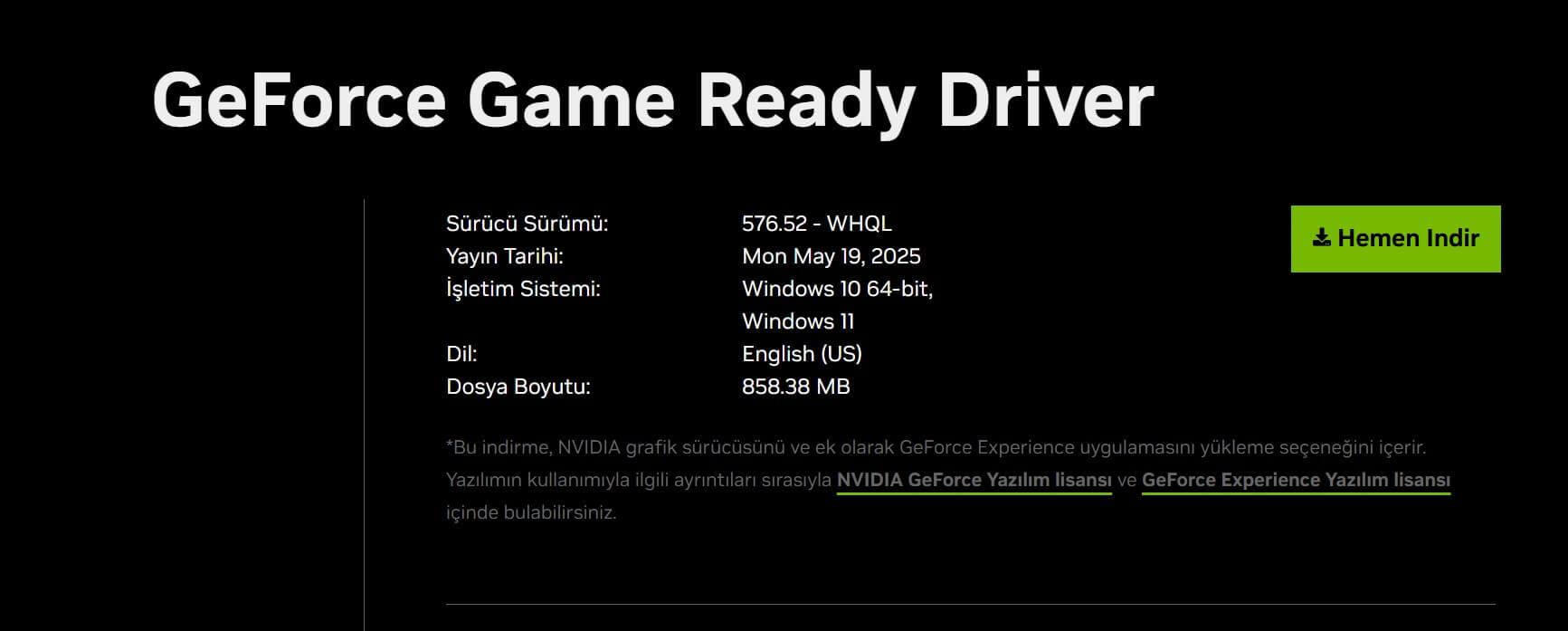
Task: Click driver version value 576.52 - WHQL
Action: click(x=816, y=224)
